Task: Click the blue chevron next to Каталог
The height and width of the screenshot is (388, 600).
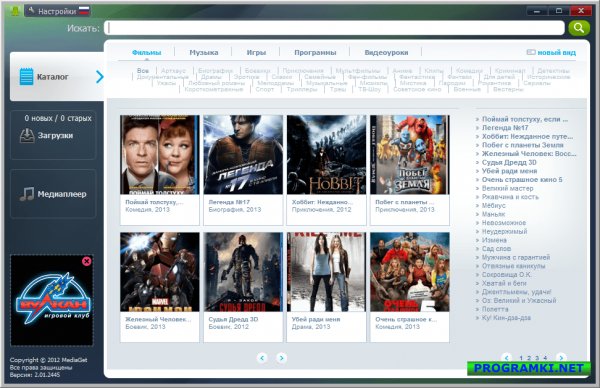Action: [99, 77]
